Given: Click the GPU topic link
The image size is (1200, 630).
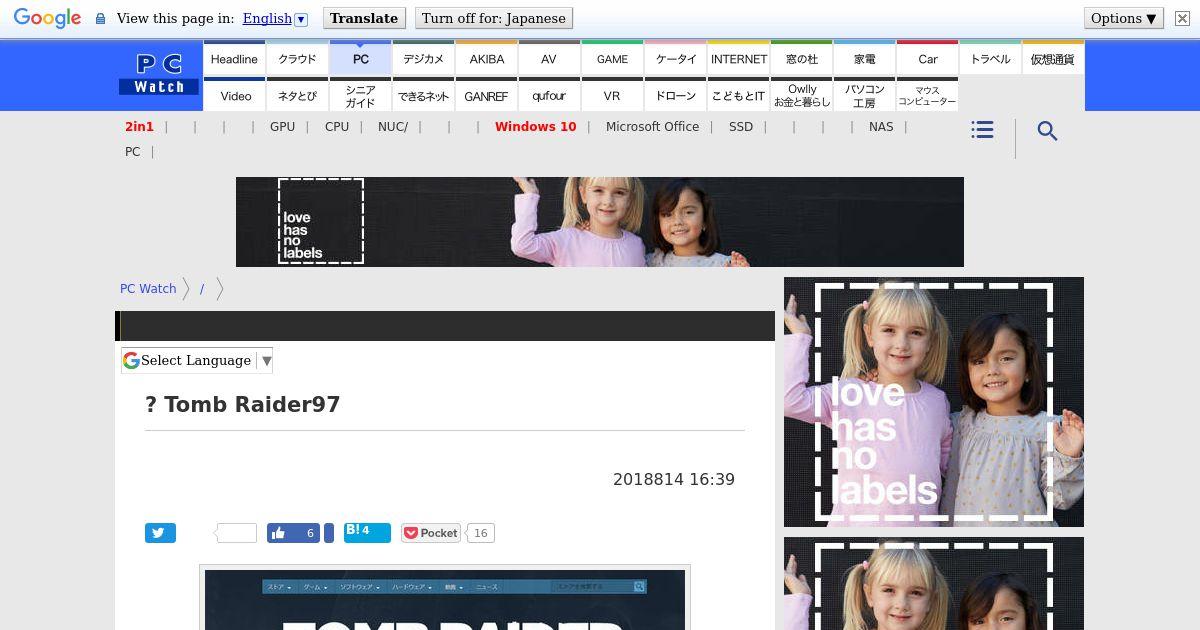Looking at the screenshot, I should click(x=282, y=126).
